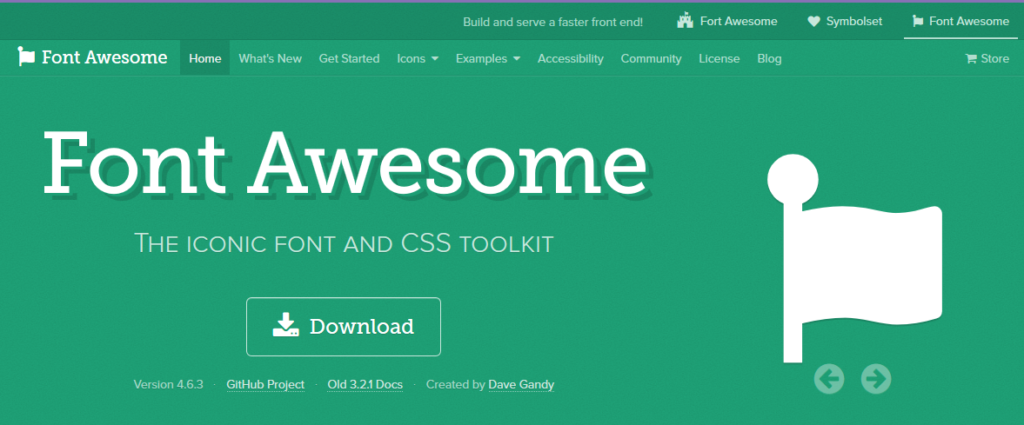Expand the Examples dropdown menu
This screenshot has height=425, width=1024.
pyautogui.click(x=488, y=59)
